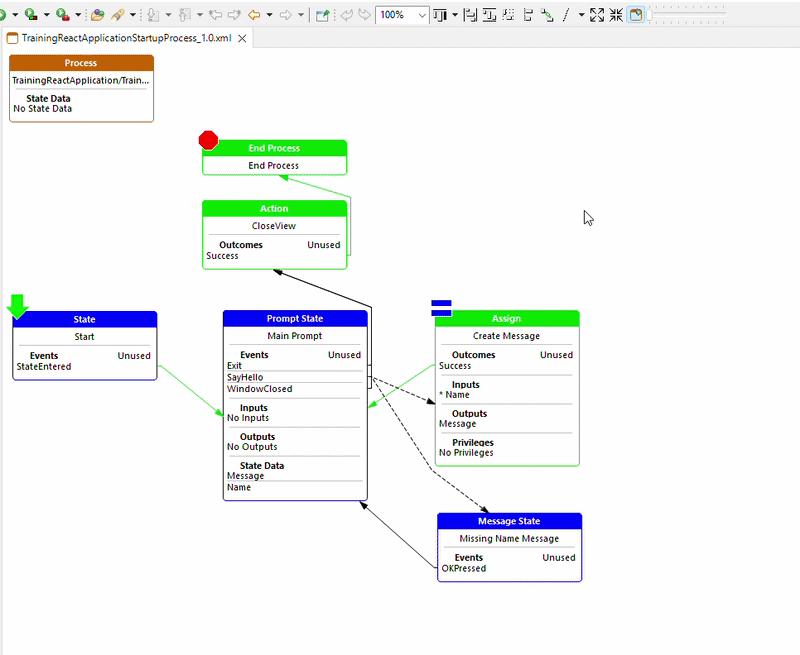Open dropdown next to the line tool
The width and height of the screenshot is (800, 655).
[582, 15]
